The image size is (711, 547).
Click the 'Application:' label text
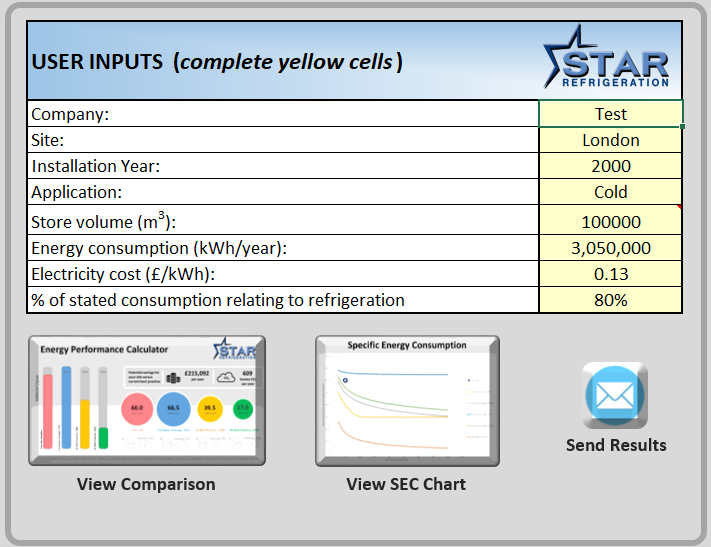point(76,192)
